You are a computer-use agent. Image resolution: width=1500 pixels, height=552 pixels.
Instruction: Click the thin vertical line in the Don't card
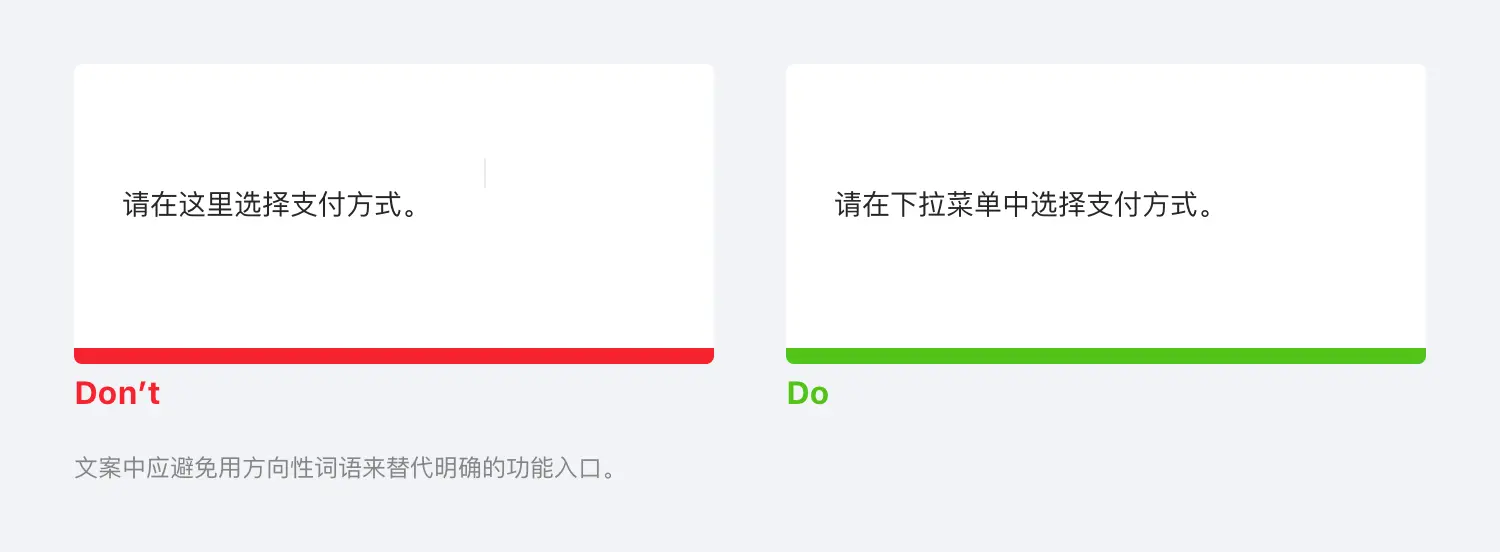coord(485,173)
